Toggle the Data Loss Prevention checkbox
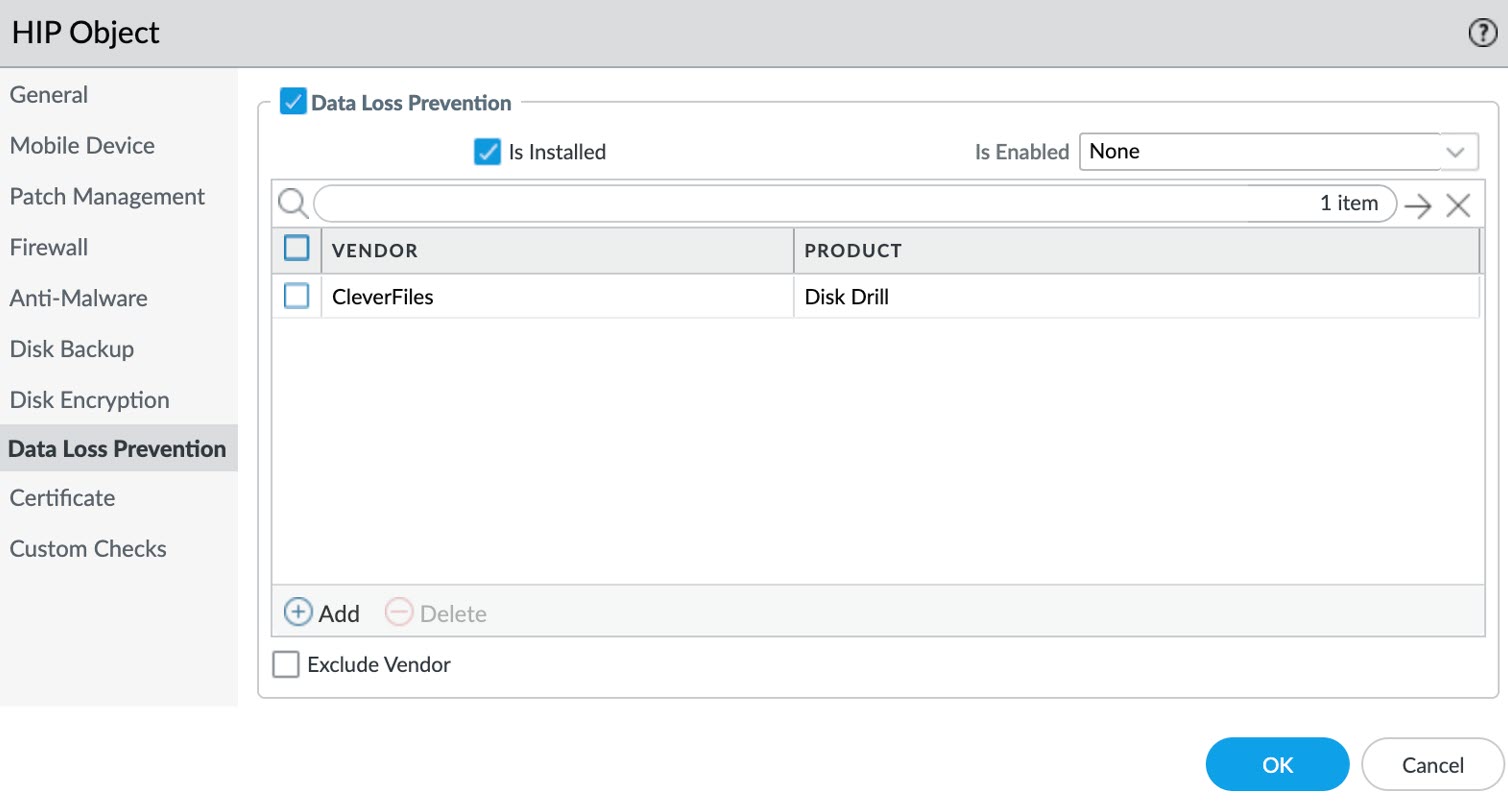Image resolution: width=1508 pixels, height=806 pixels. tap(293, 102)
